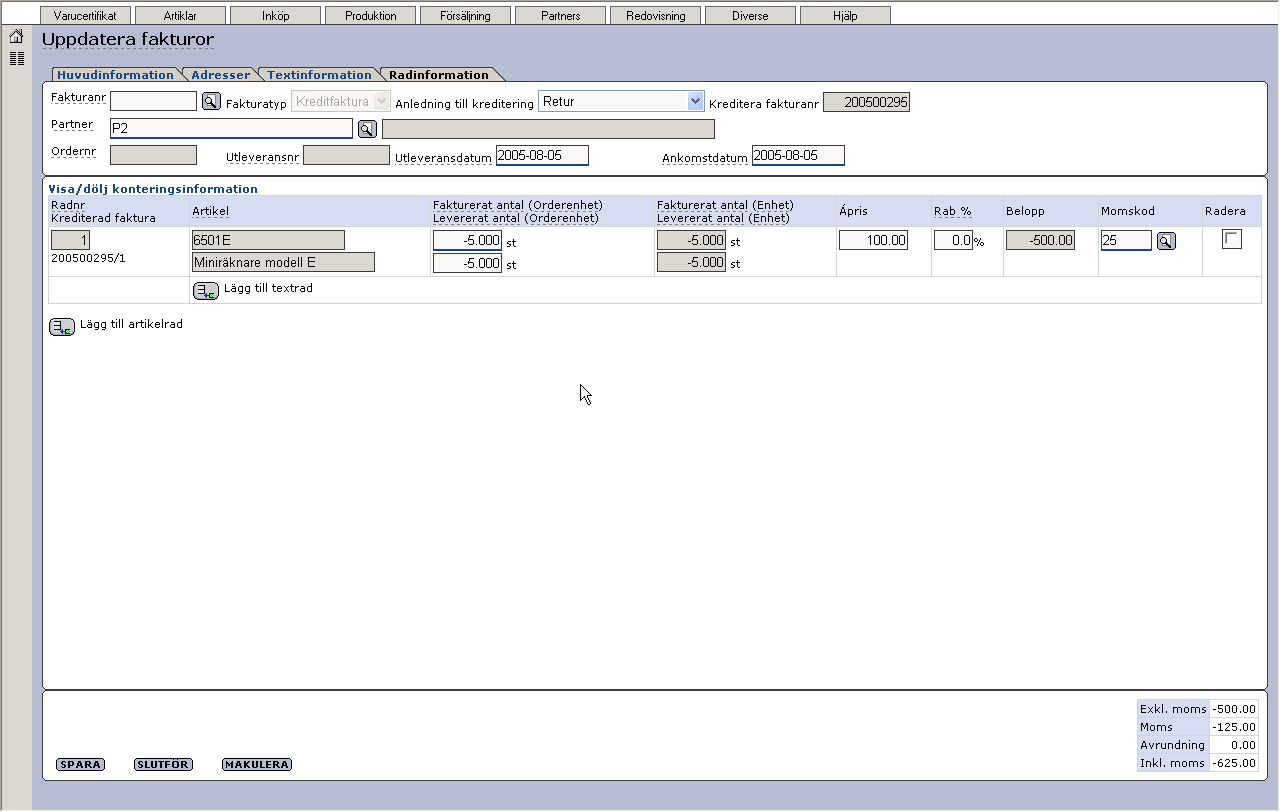
Task: Open the Partners menu
Action: (x=560, y=16)
